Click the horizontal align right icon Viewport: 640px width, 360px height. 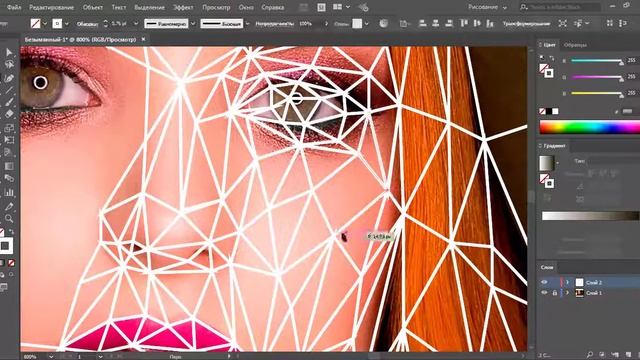pos(449,24)
